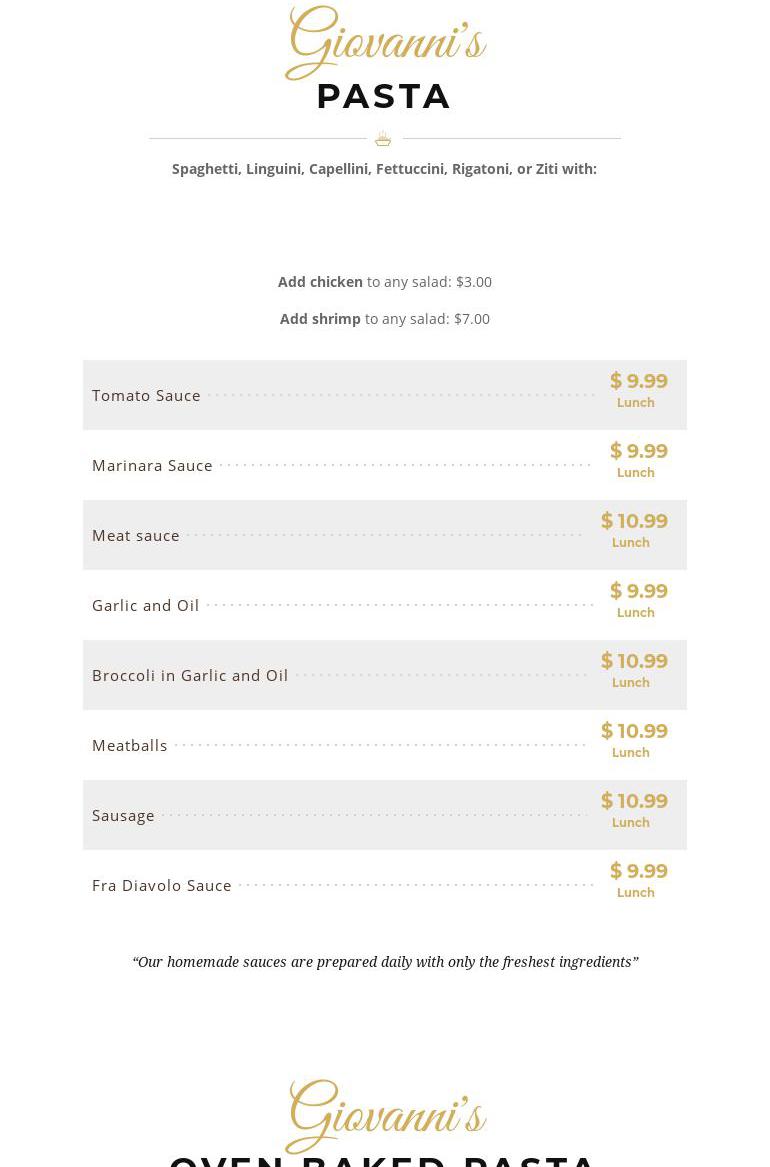The height and width of the screenshot is (1167, 770).
Task: Click the Add chicken text
Action: point(321,282)
